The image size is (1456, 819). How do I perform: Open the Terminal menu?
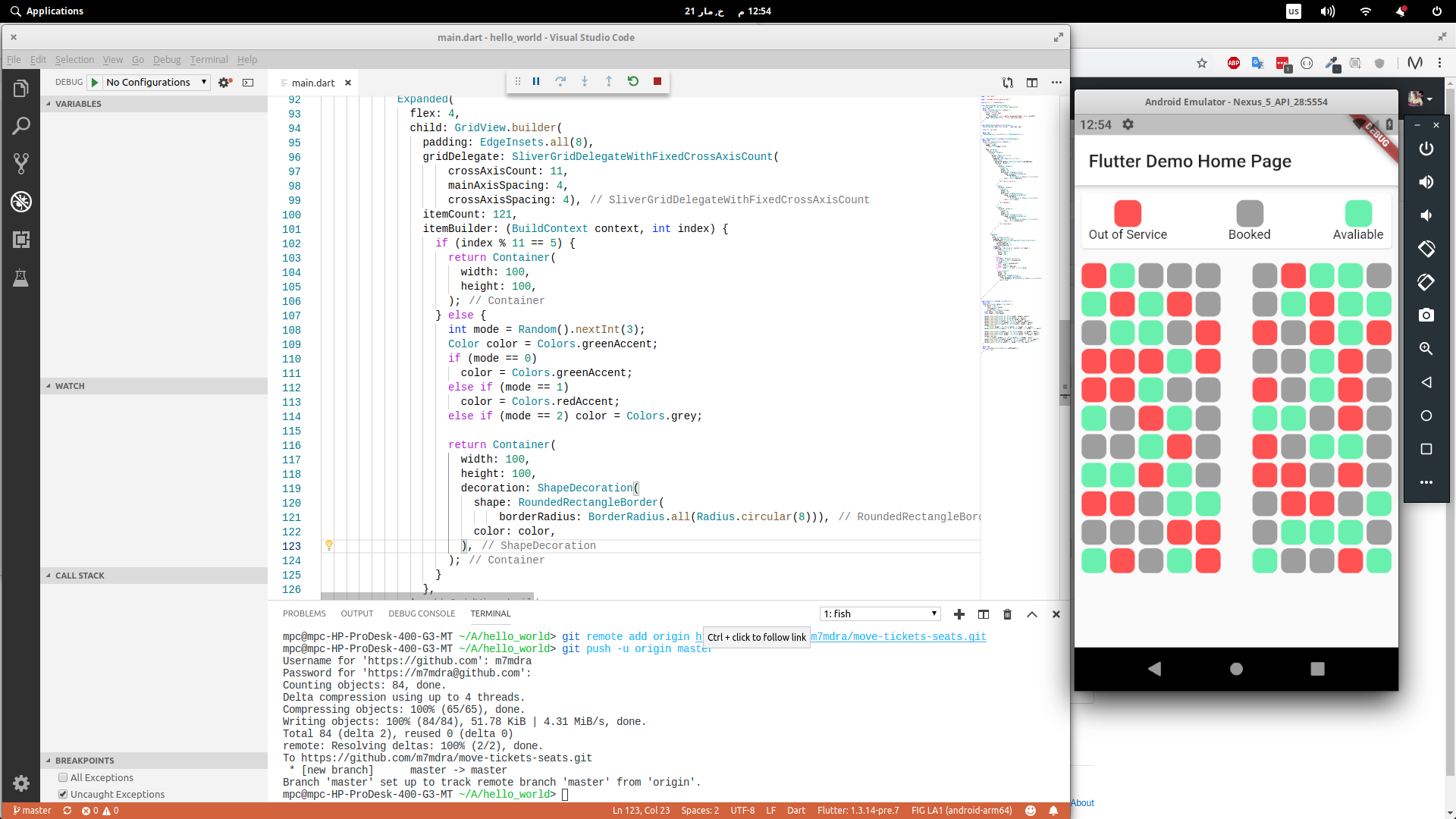(x=209, y=59)
